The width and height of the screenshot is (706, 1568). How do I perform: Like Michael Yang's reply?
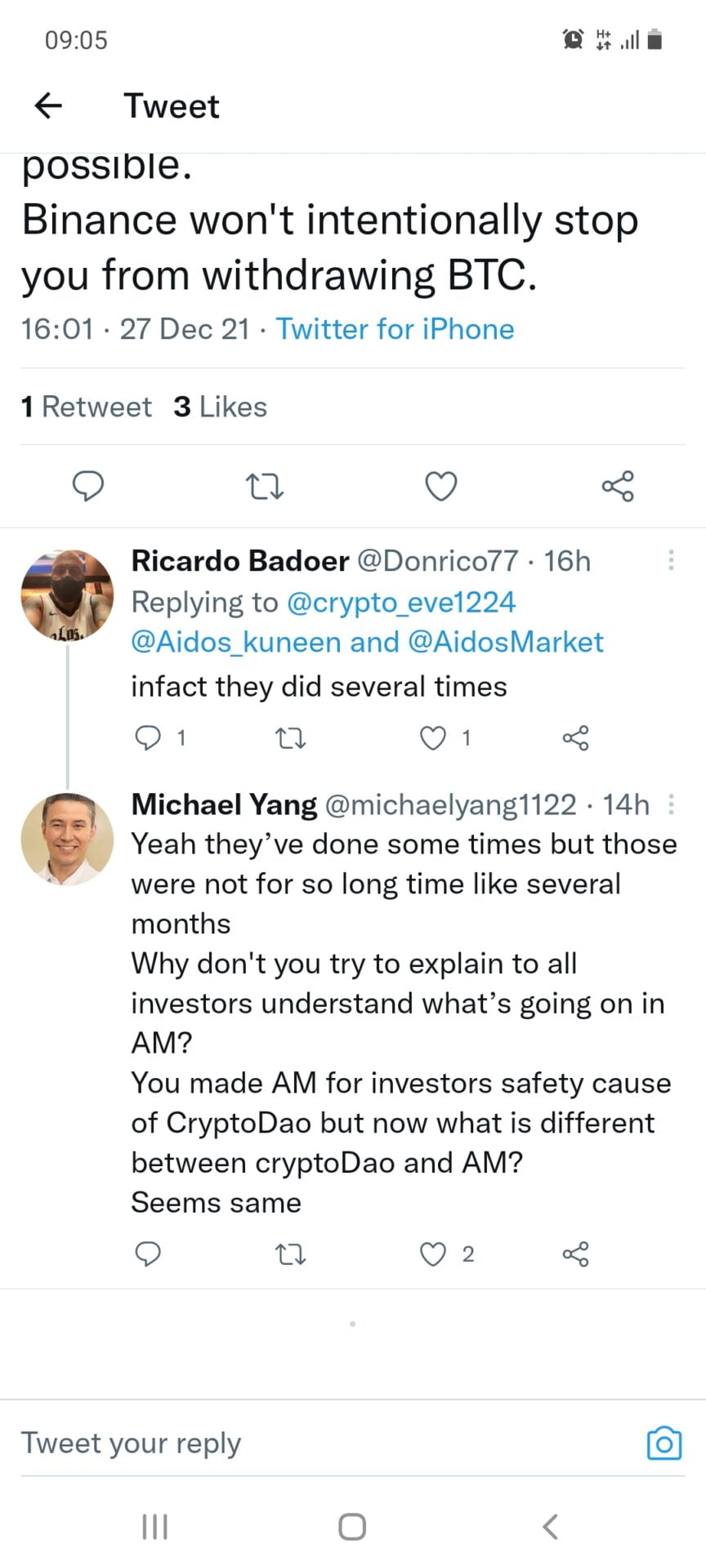point(433,1254)
